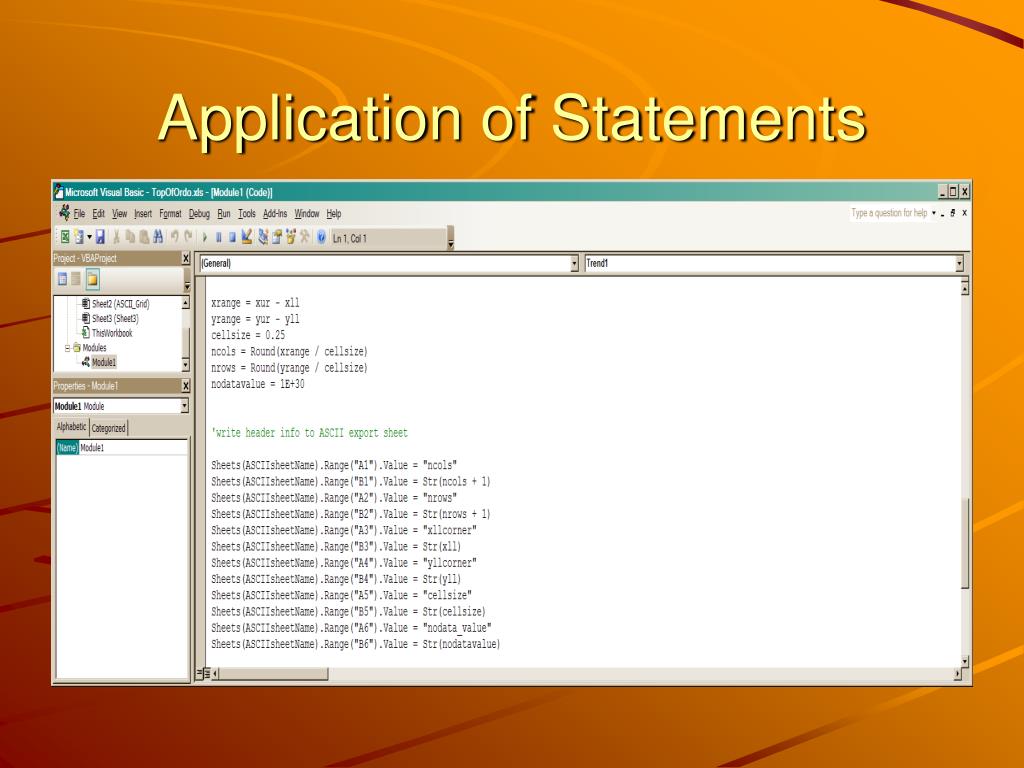
Task: Select Sheet3 (Sheet3) in project tree
Action: [115, 319]
